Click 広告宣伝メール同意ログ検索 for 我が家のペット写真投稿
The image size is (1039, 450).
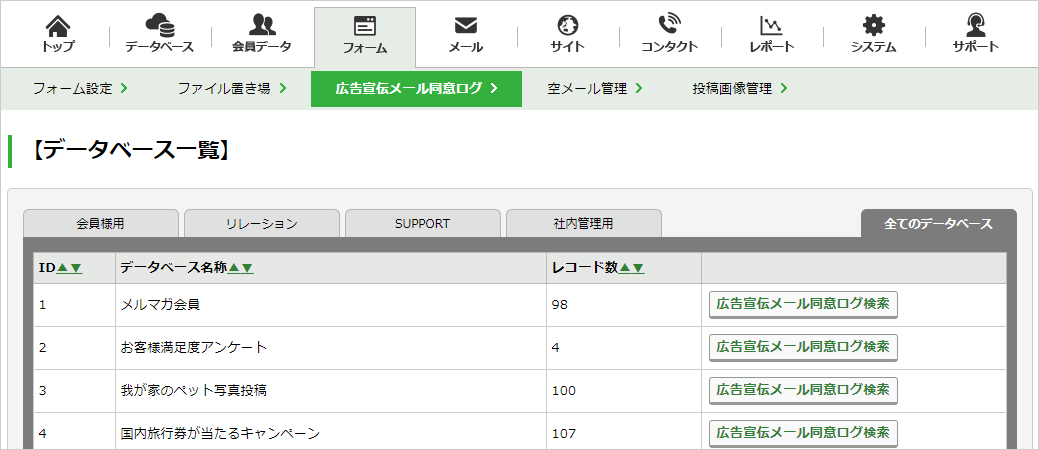pyautogui.click(x=803, y=390)
